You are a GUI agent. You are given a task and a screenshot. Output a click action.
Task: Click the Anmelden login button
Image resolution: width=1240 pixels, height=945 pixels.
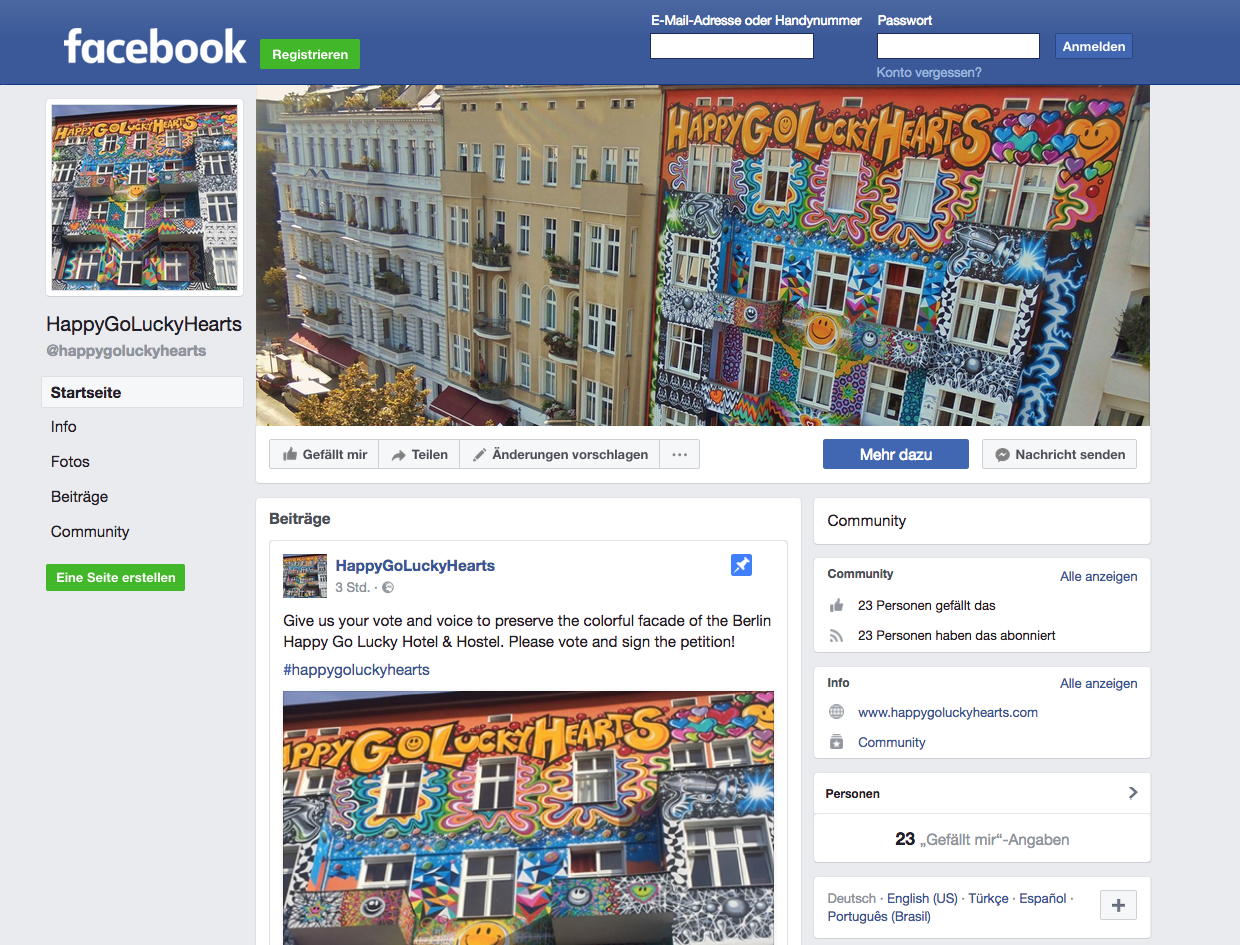click(1094, 46)
